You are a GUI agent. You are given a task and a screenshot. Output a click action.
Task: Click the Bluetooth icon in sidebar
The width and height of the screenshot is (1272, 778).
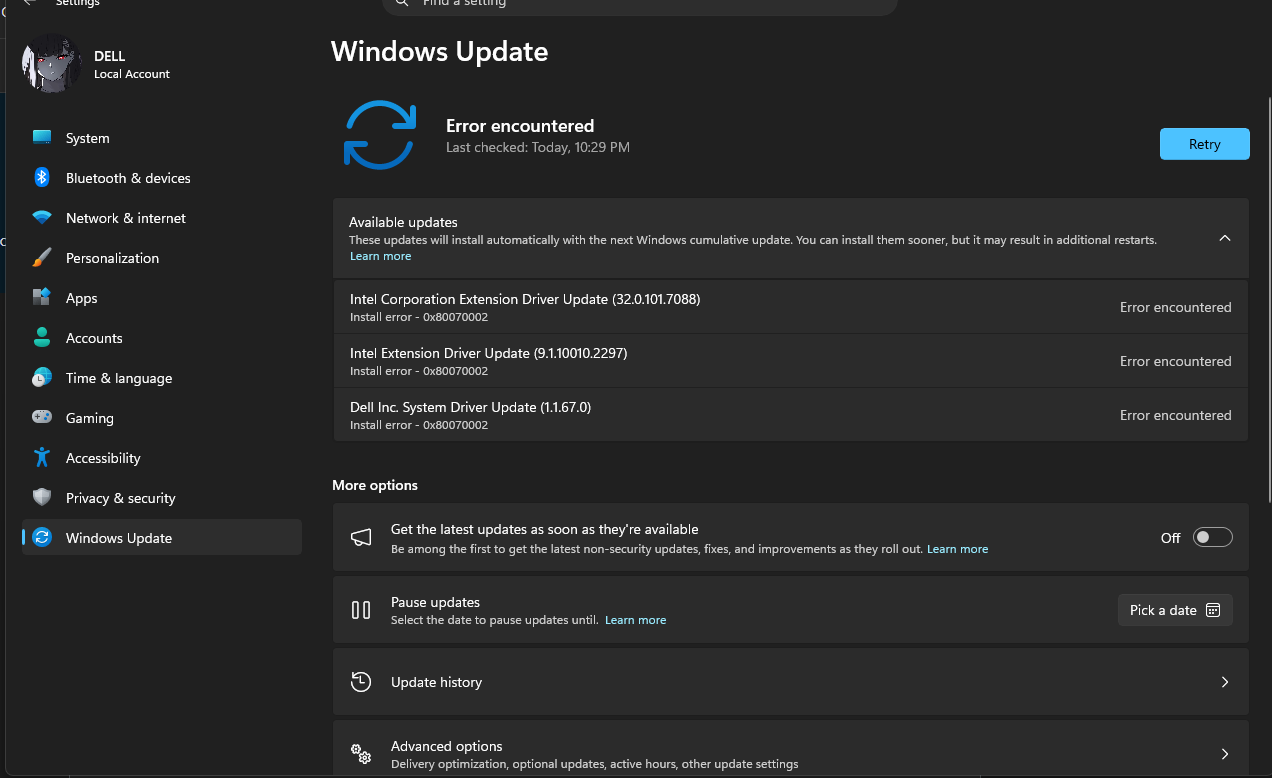pos(42,178)
